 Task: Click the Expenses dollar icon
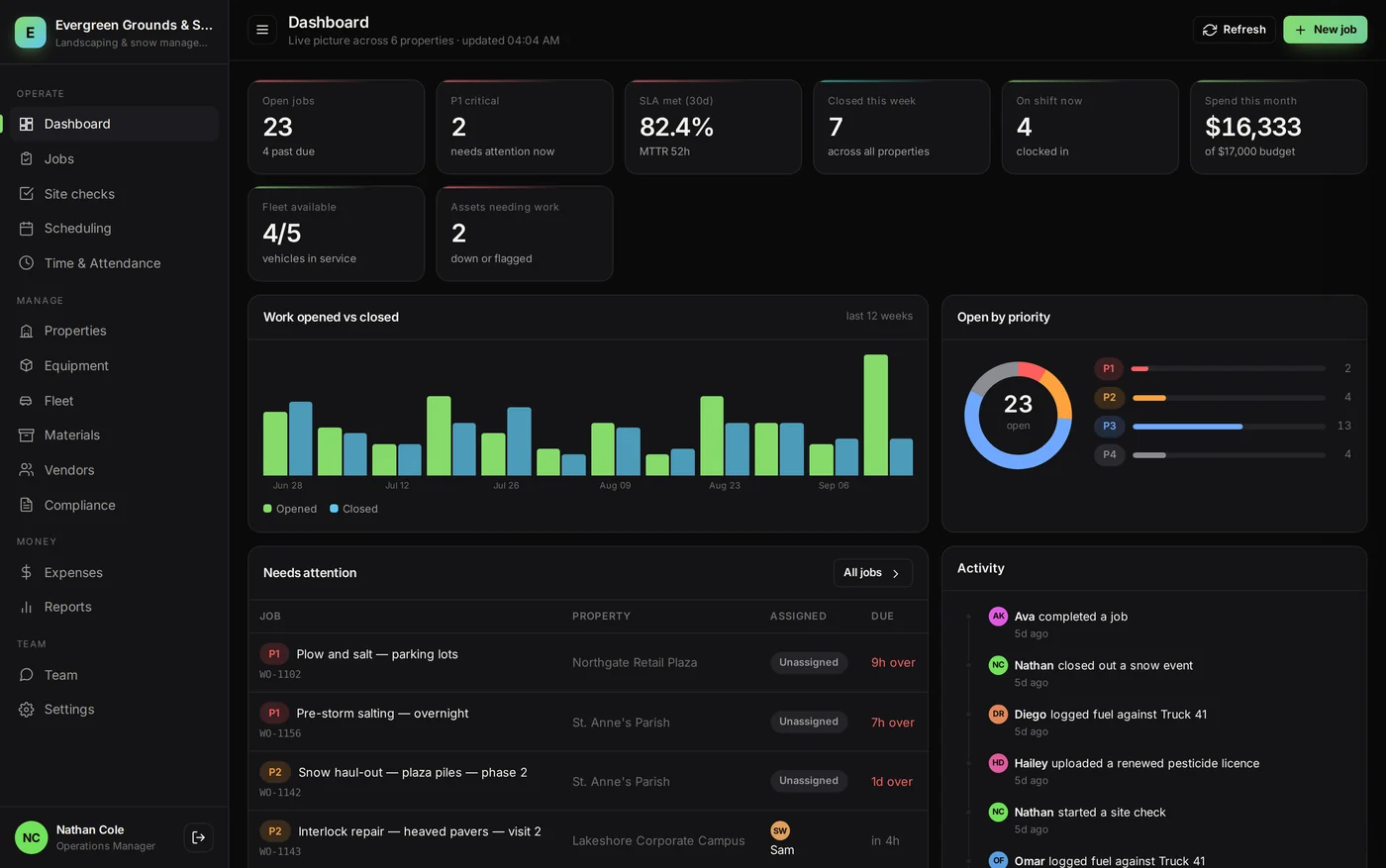(27, 572)
